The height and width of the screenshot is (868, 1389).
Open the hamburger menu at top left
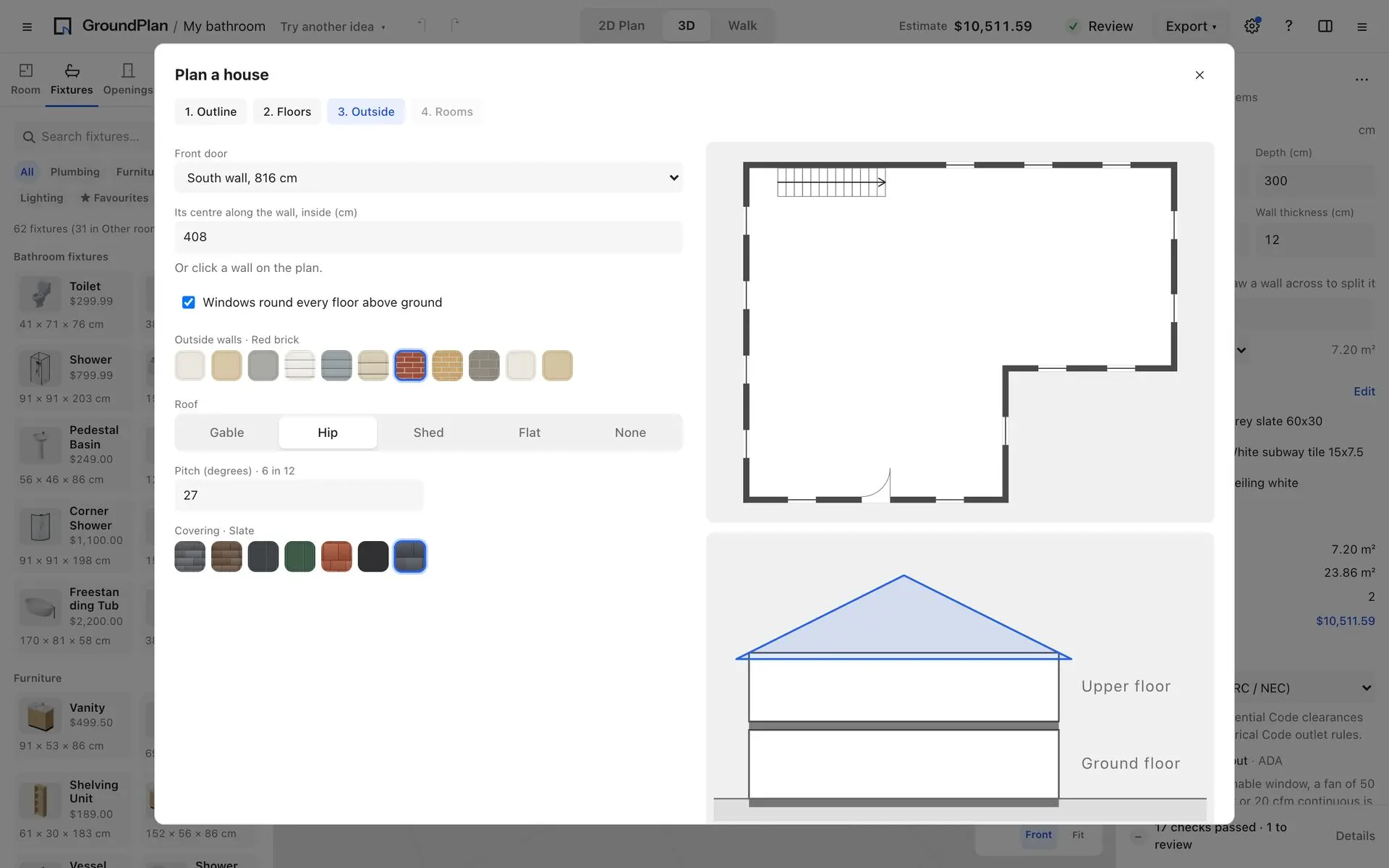pyautogui.click(x=27, y=27)
